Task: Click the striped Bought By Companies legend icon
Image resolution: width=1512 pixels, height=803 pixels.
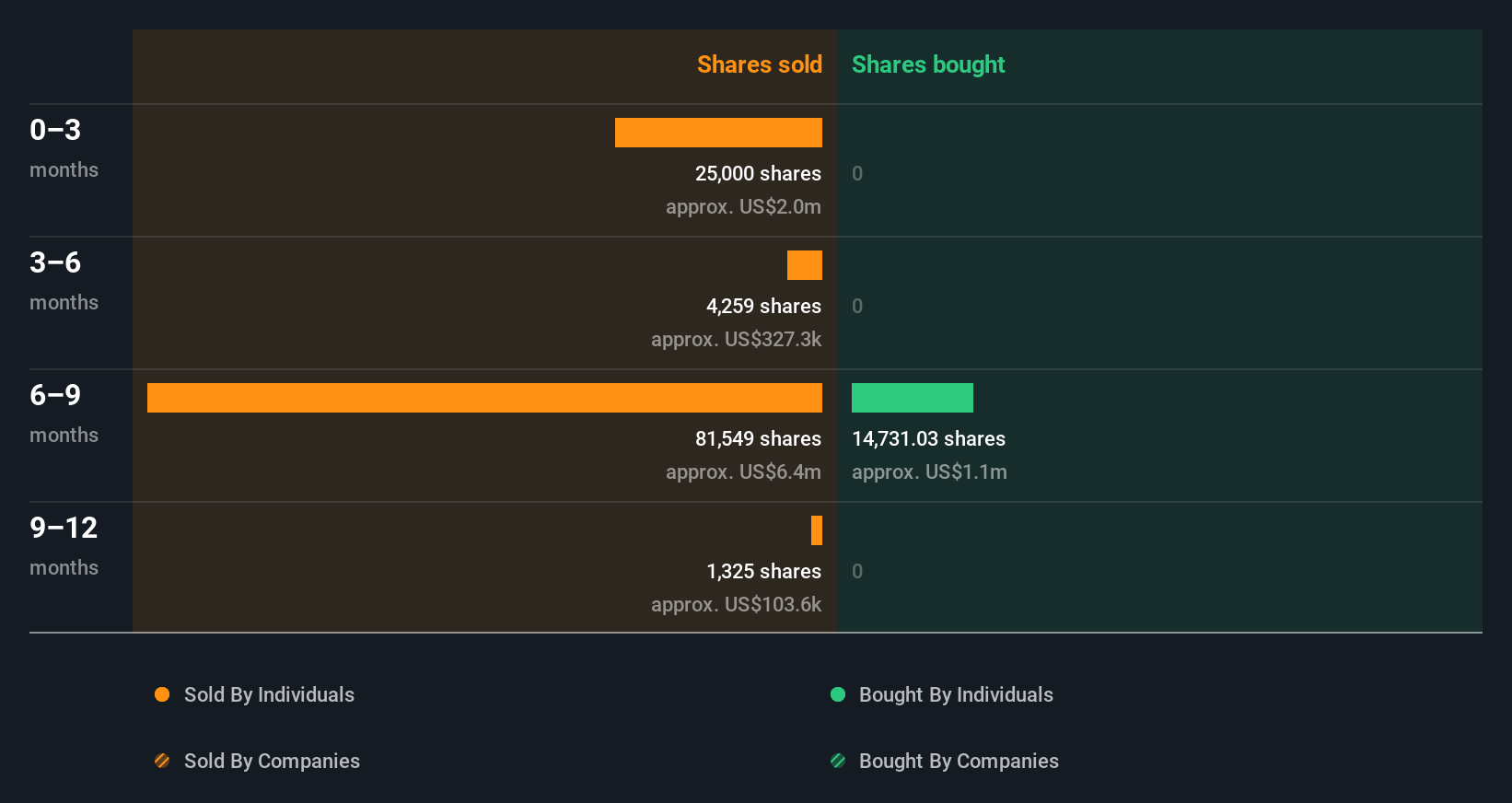Action: click(x=838, y=761)
